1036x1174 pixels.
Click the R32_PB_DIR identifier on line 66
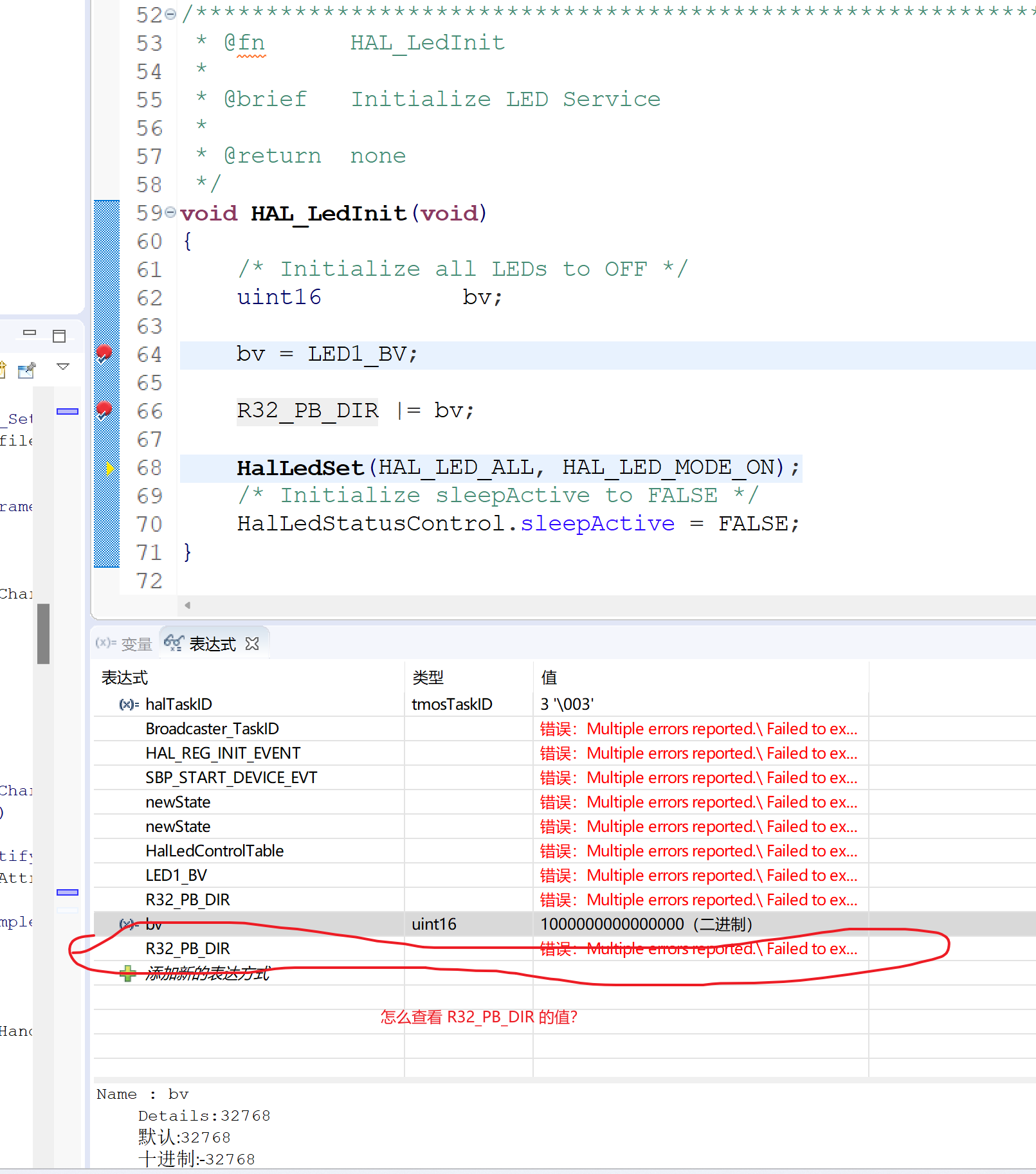tap(307, 410)
